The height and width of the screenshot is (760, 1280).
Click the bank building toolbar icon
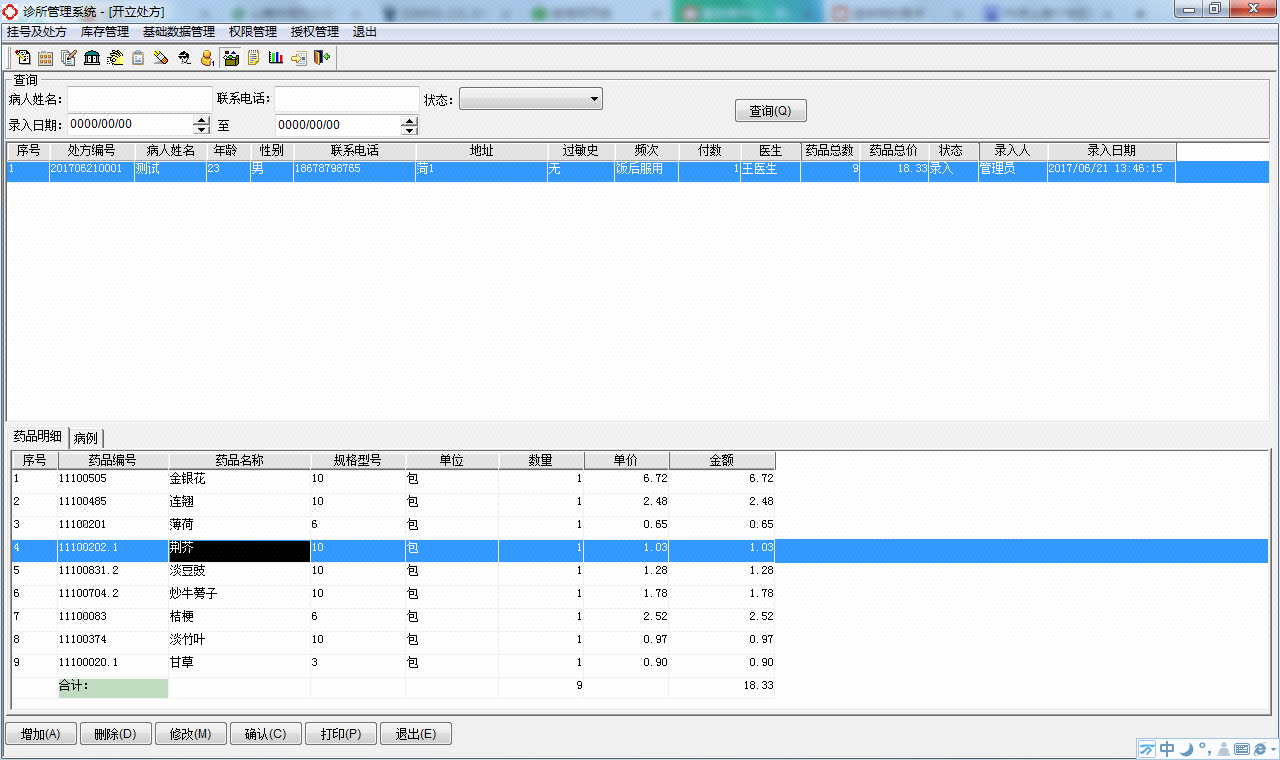92,58
